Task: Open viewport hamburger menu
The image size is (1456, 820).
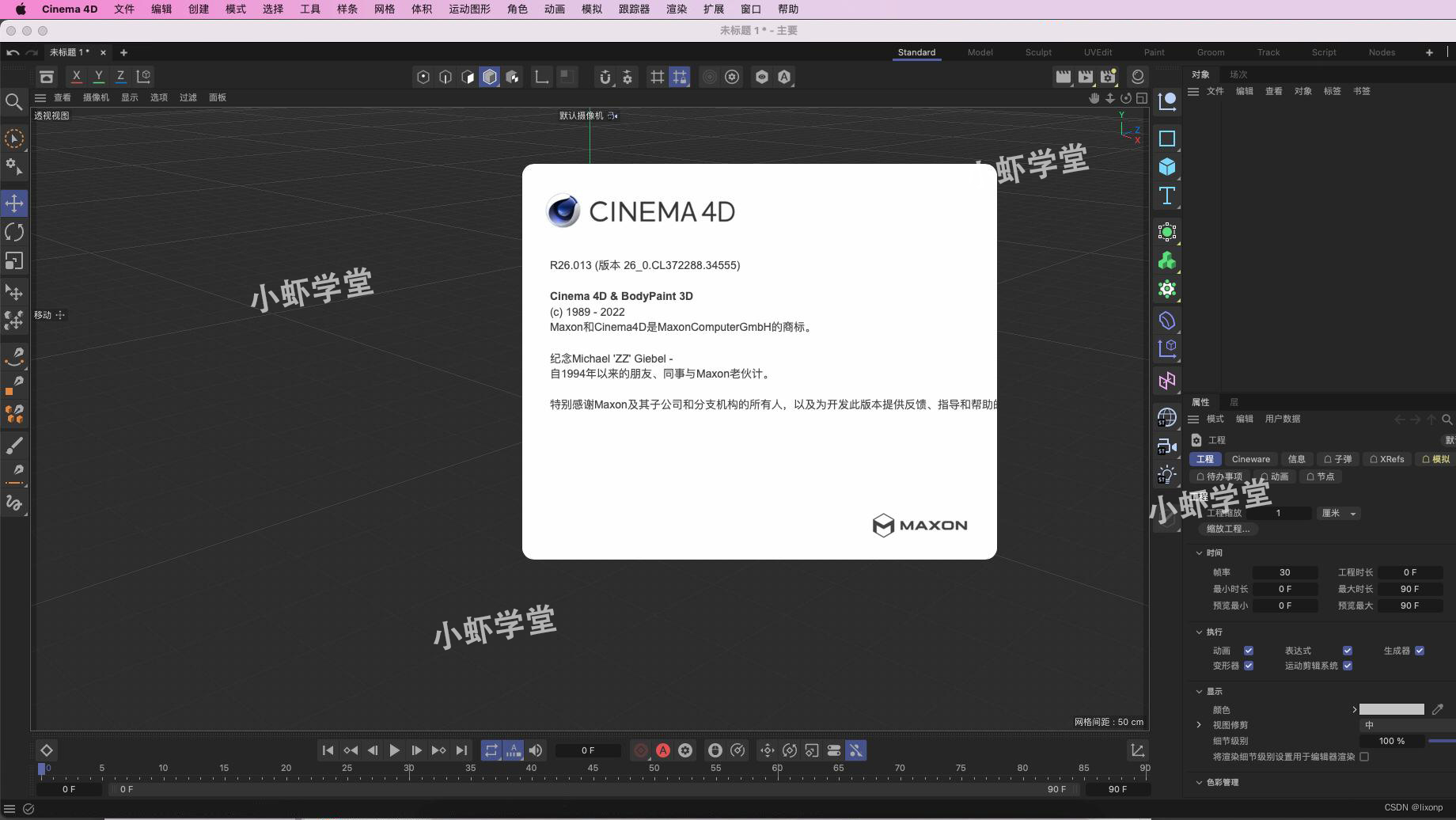Action: (40, 97)
